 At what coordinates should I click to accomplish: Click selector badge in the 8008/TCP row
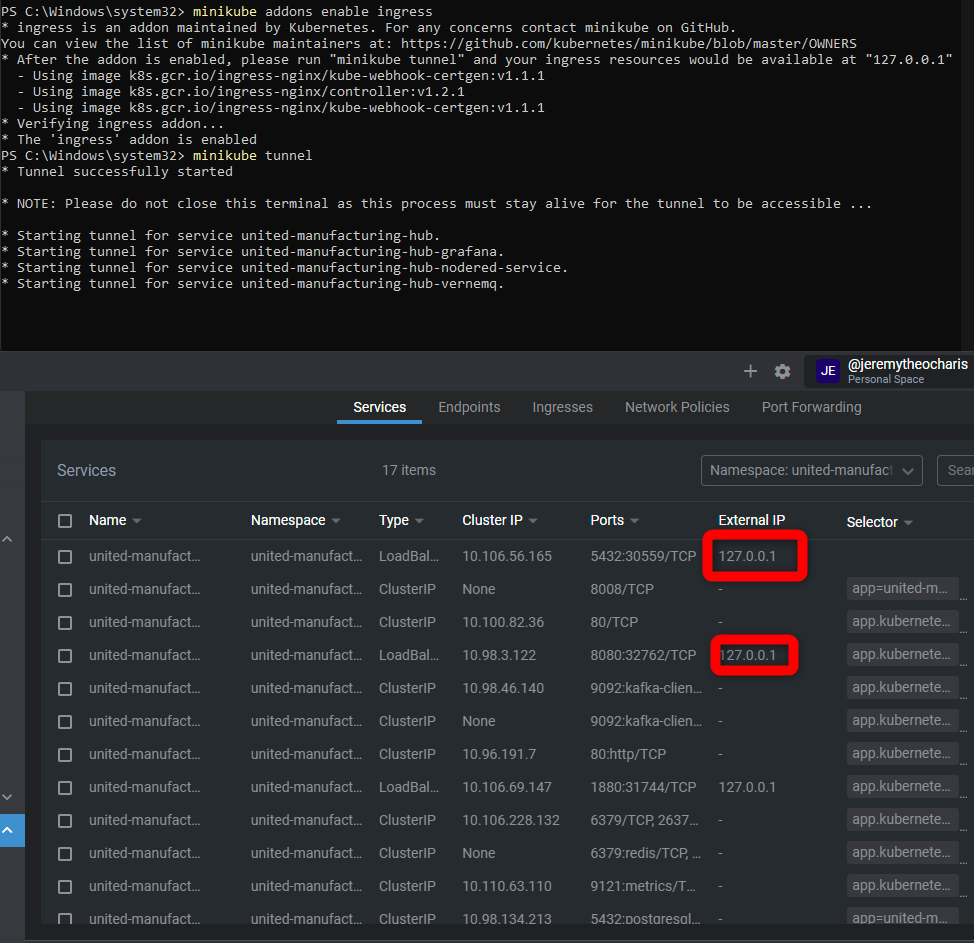coord(902,589)
